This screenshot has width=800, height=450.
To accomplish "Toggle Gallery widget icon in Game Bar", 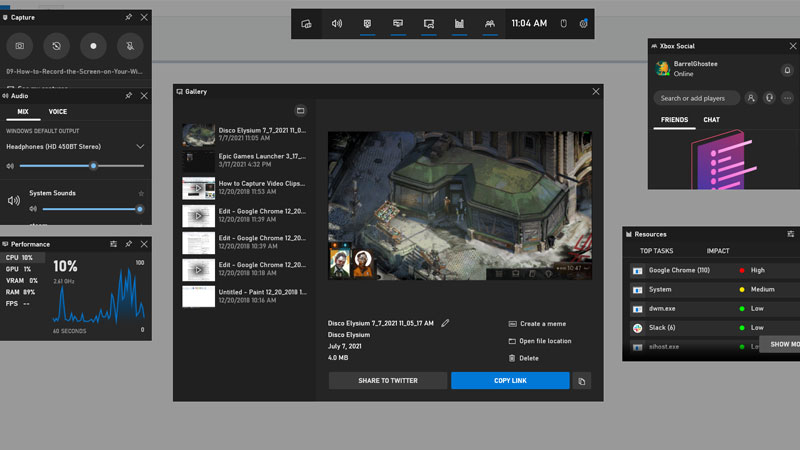I will pyautogui.click(x=429, y=23).
